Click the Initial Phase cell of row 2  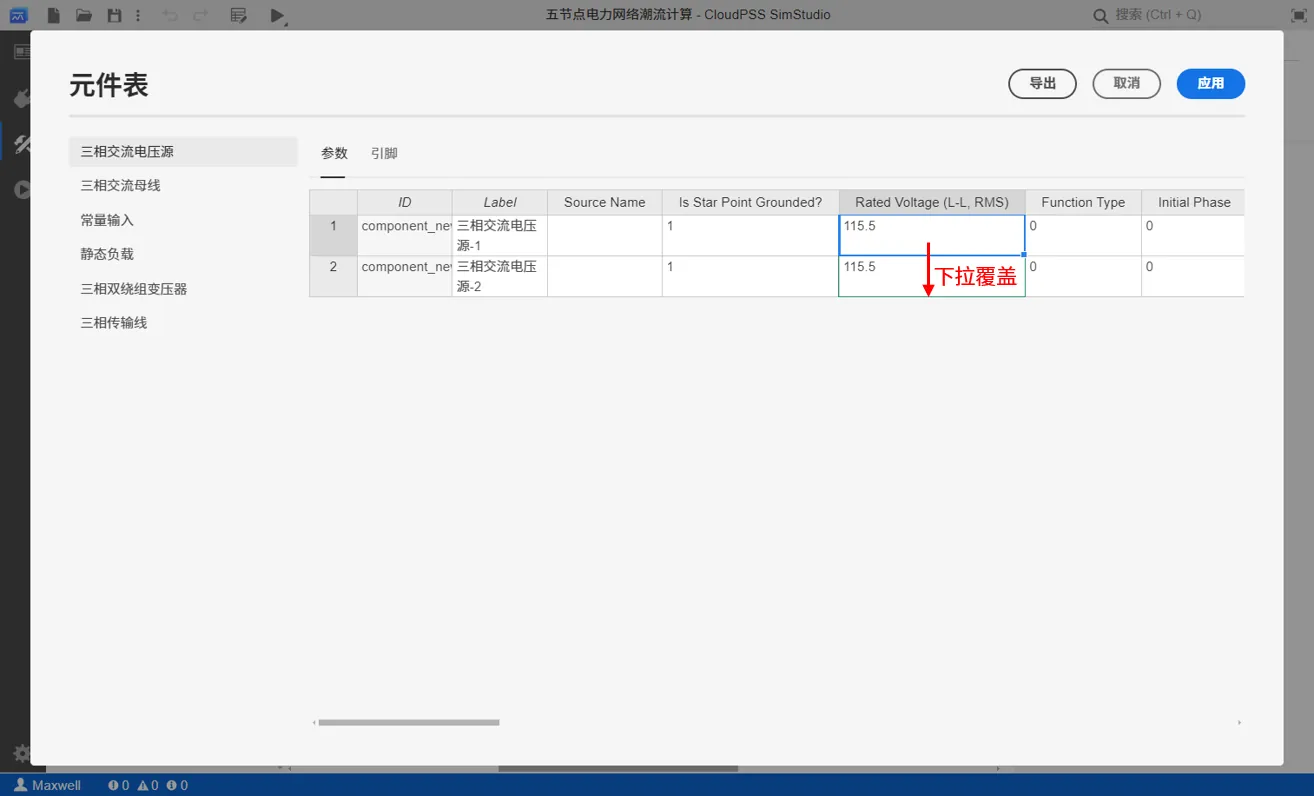coord(1193,276)
